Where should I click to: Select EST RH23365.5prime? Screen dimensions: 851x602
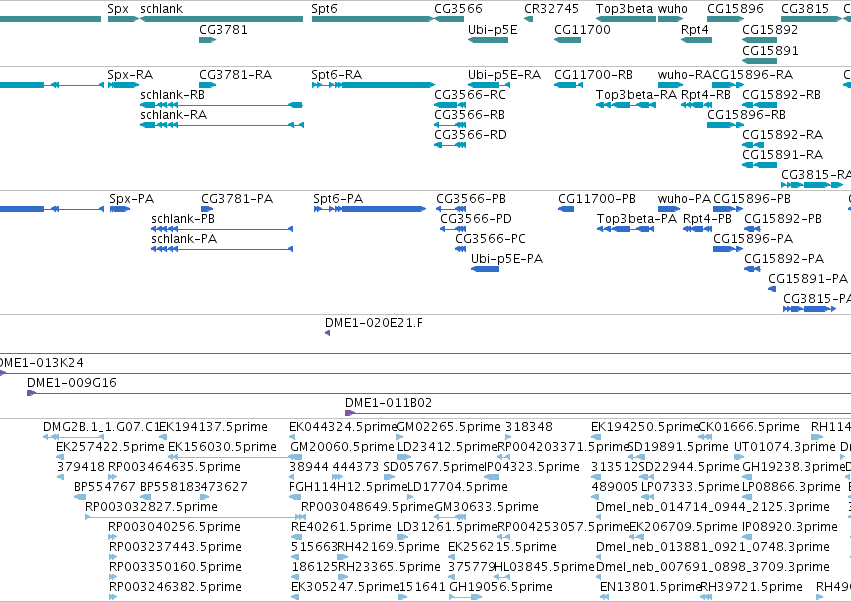pos(389,567)
